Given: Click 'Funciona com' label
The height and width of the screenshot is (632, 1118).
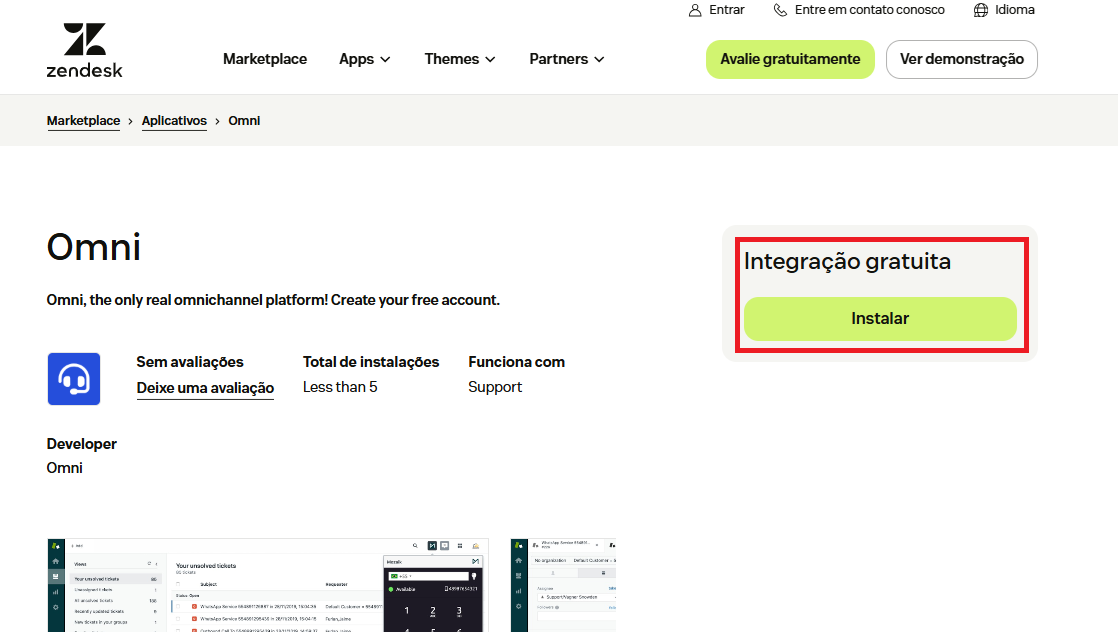Looking at the screenshot, I should (516, 362).
